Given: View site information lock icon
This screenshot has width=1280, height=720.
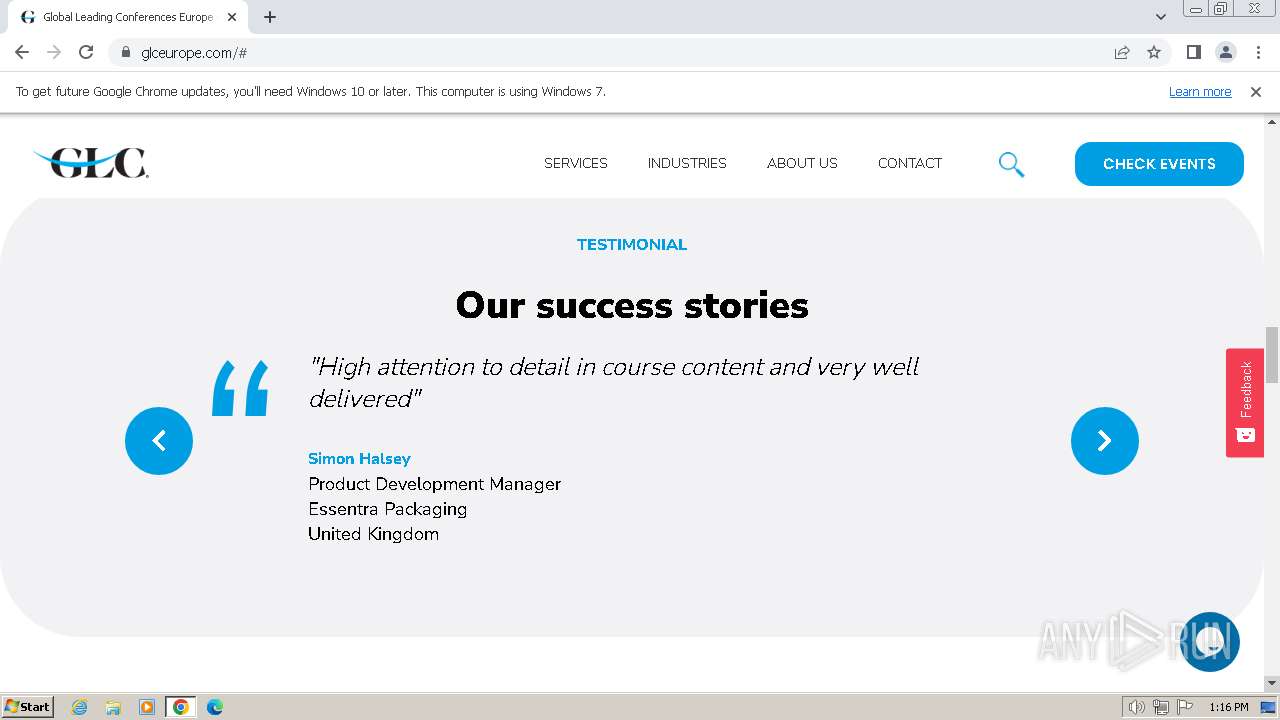Looking at the screenshot, I should (x=125, y=52).
